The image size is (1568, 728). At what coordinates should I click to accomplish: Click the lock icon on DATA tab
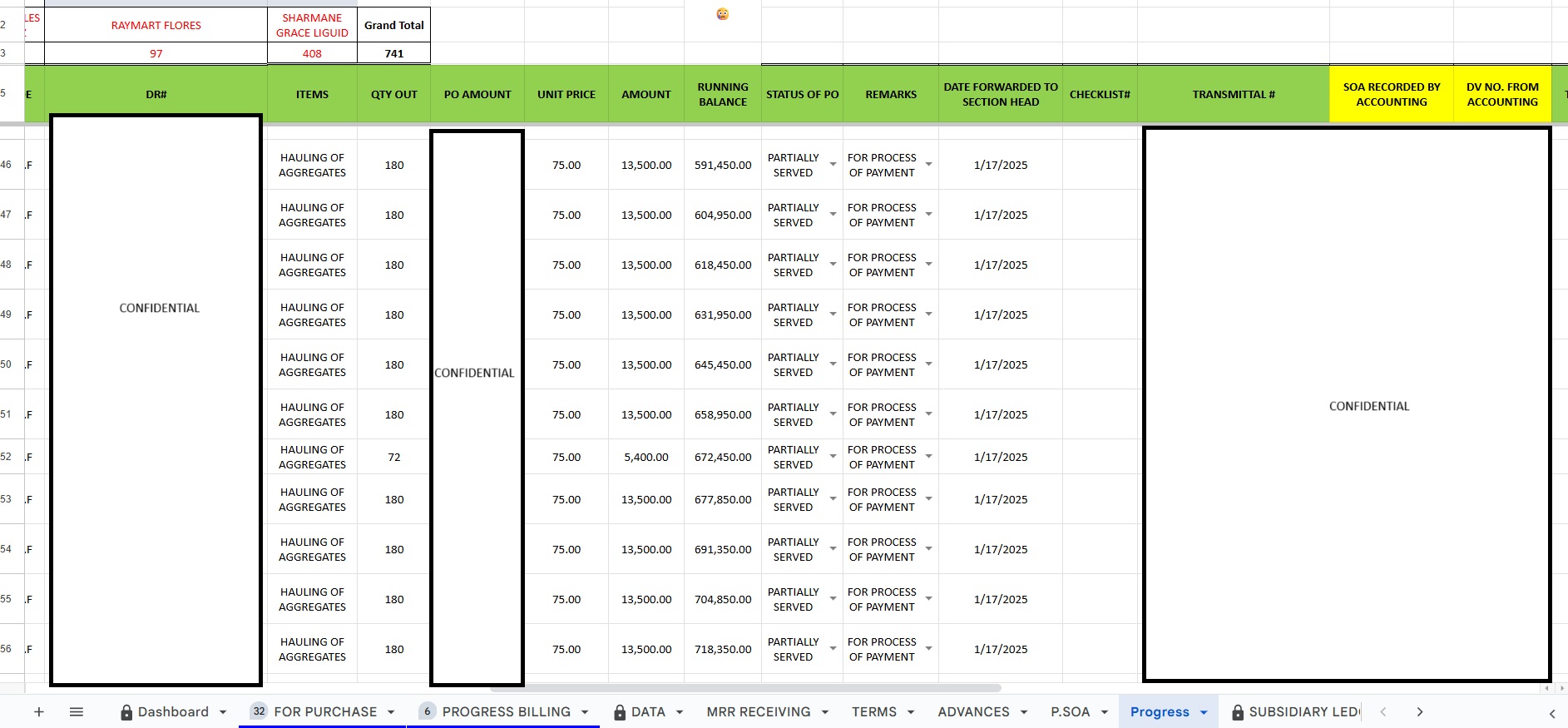(620, 712)
